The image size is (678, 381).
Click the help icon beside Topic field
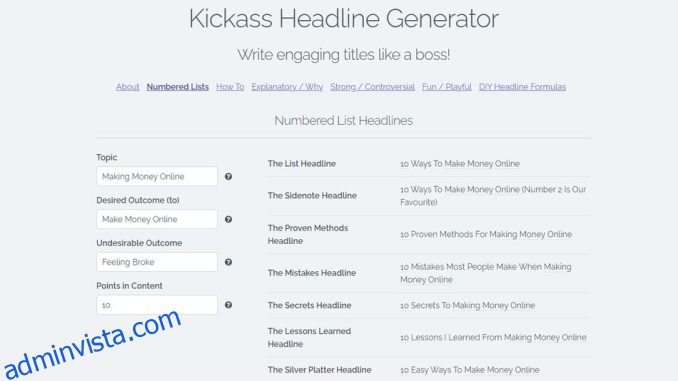228,176
